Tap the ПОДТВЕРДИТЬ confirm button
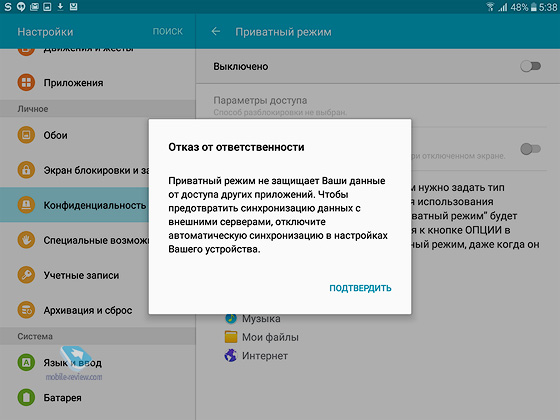The image size is (560, 420). click(x=360, y=288)
